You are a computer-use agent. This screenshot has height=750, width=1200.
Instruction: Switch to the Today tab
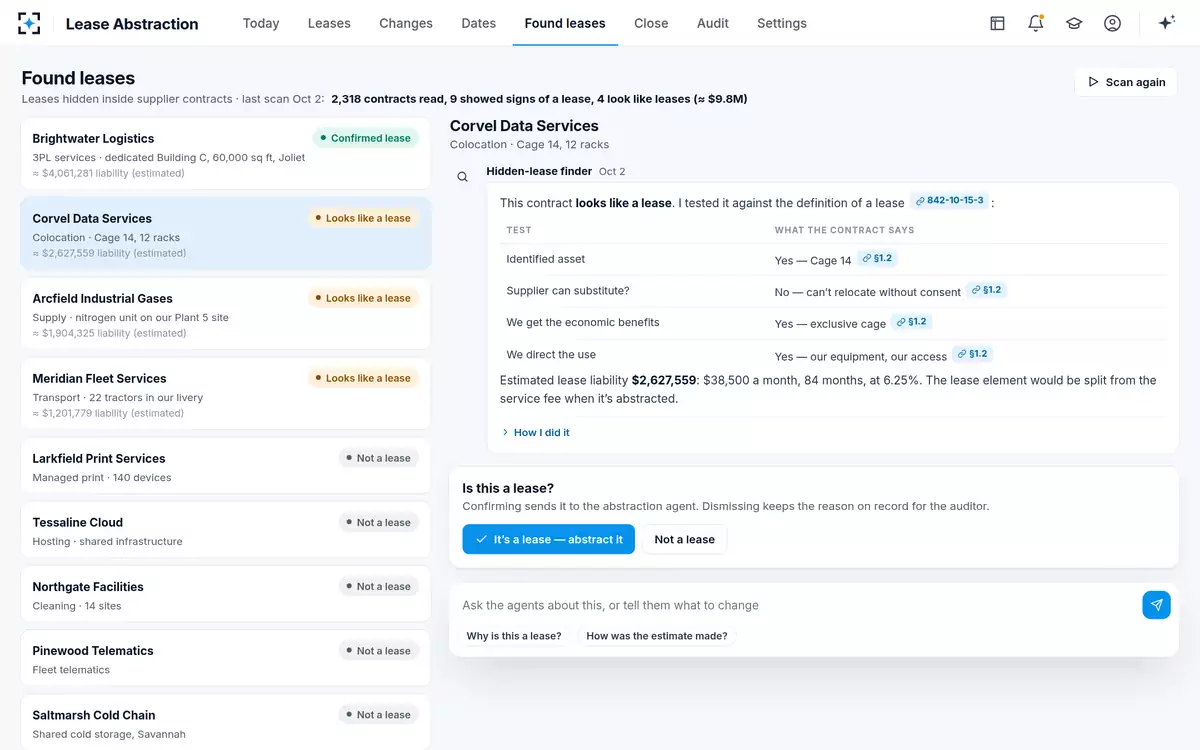tap(261, 23)
